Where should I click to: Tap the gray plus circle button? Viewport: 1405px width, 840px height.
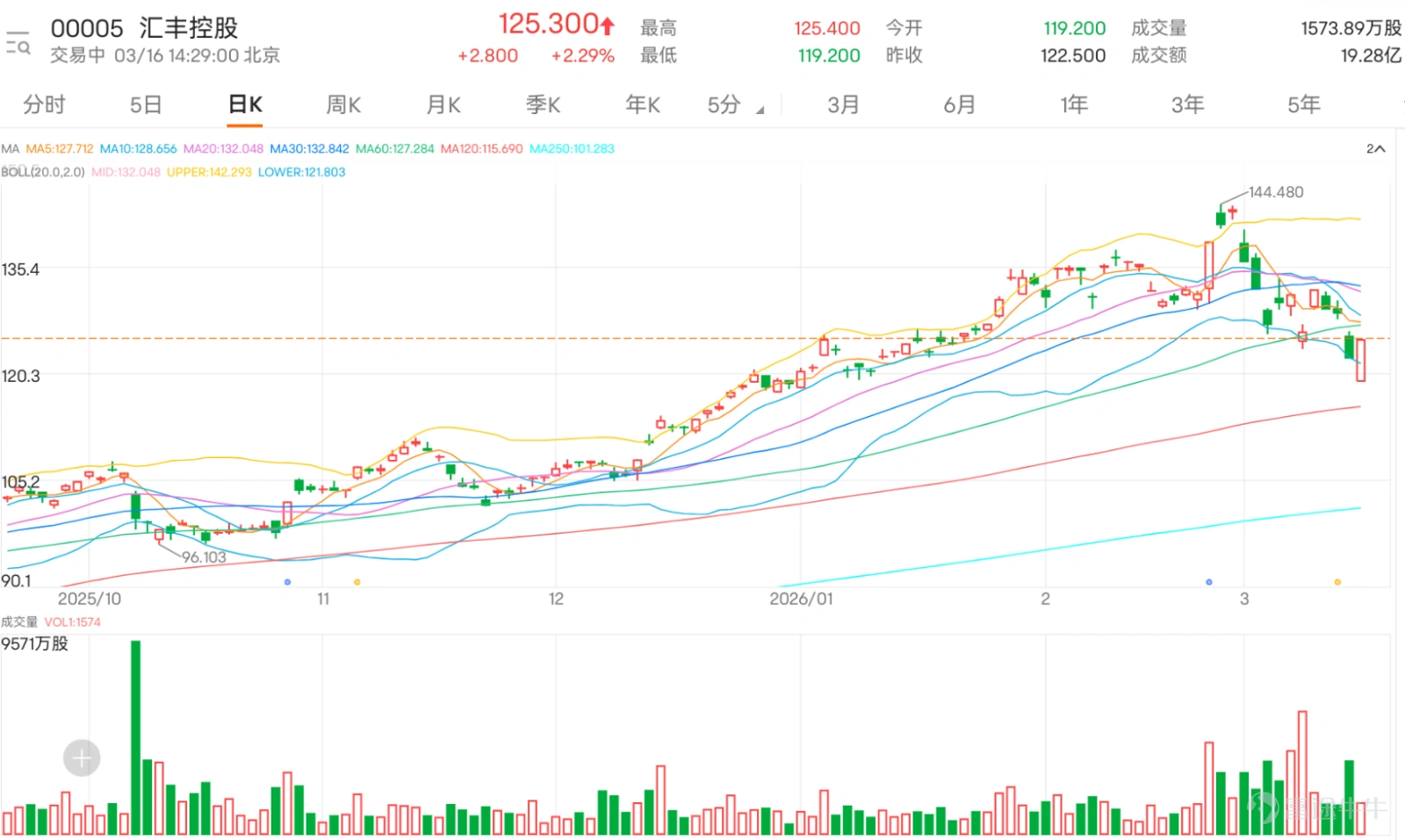(x=82, y=757)
